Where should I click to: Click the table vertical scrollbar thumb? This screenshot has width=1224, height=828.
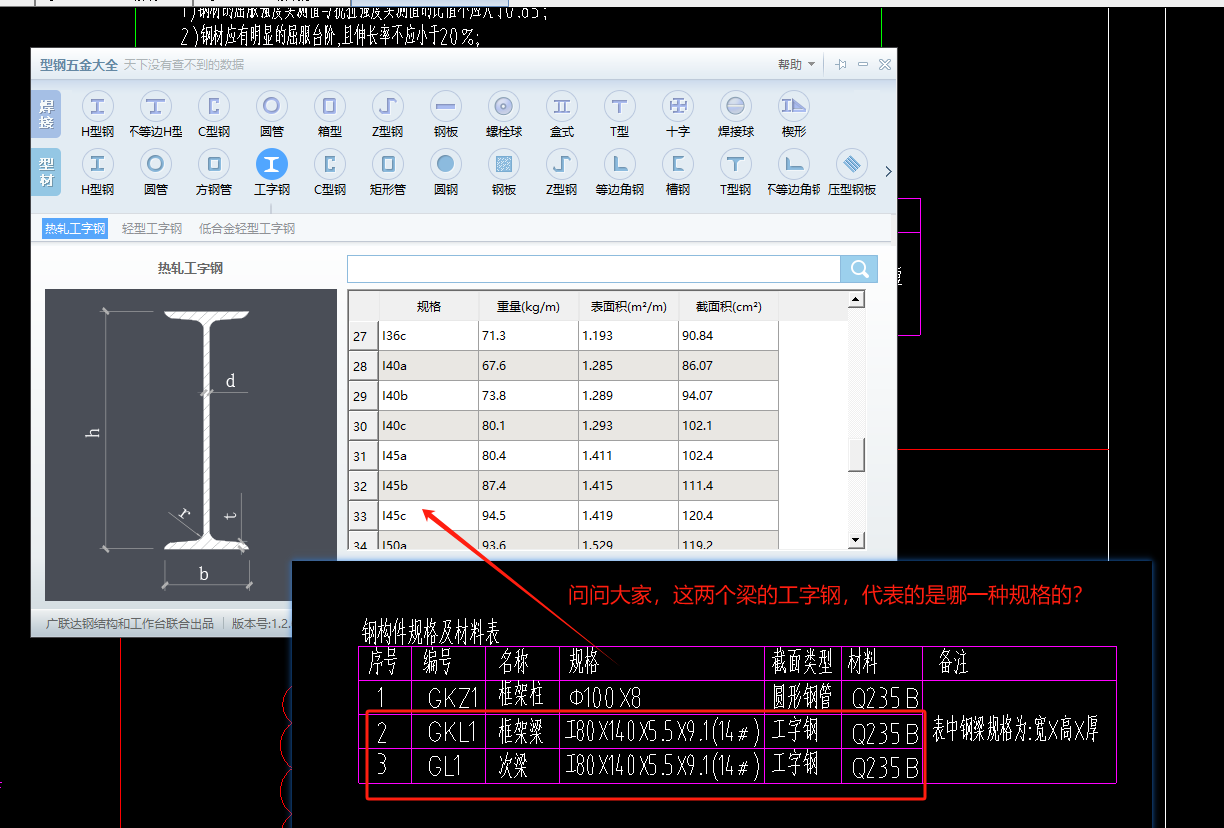tap(855, 454)
